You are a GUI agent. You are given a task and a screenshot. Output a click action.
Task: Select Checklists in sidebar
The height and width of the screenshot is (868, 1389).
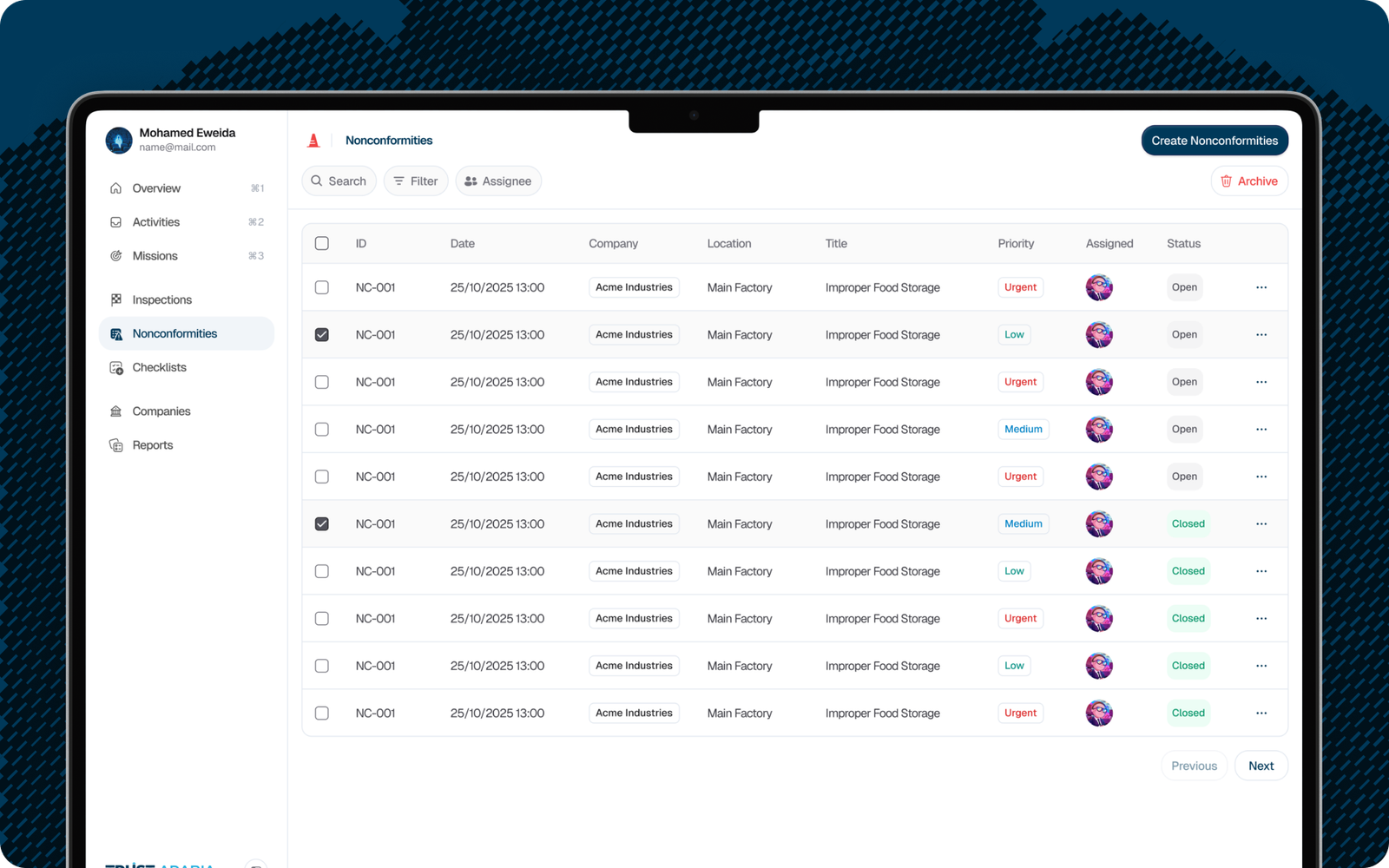point(187,368)
